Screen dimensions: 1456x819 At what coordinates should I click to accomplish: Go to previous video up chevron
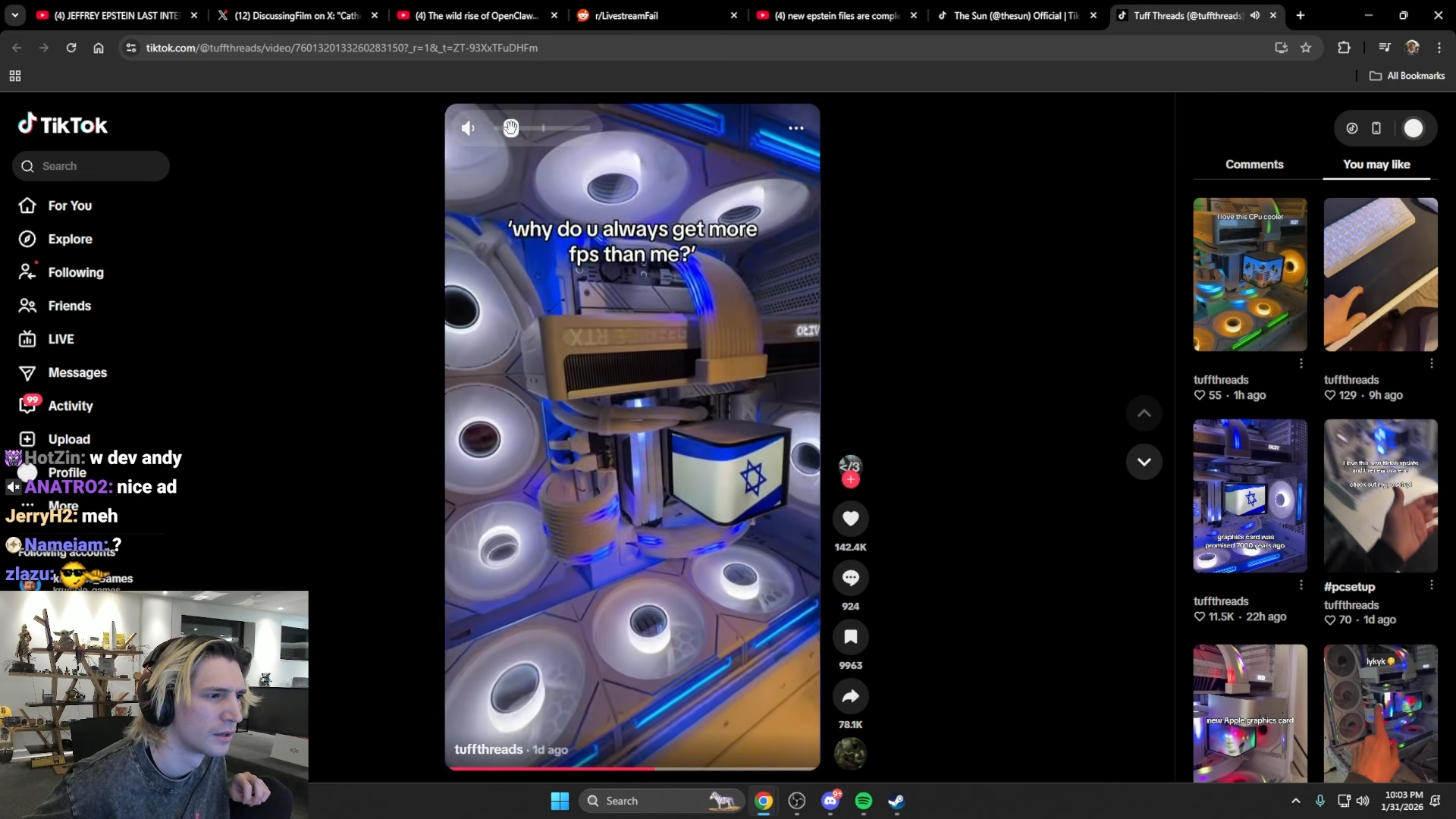pos(1144,413)
